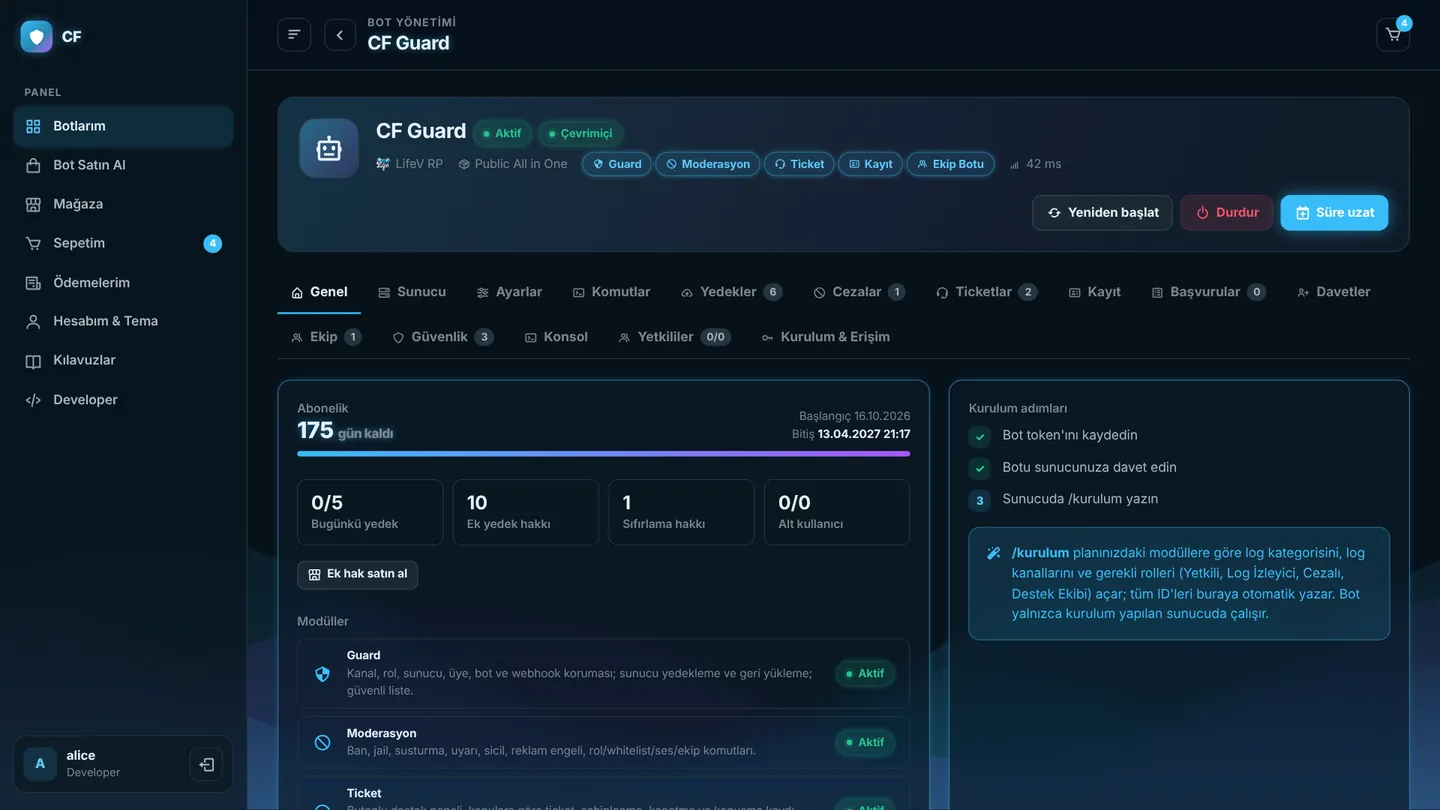Open the Cezalar tab

[859, 292]
